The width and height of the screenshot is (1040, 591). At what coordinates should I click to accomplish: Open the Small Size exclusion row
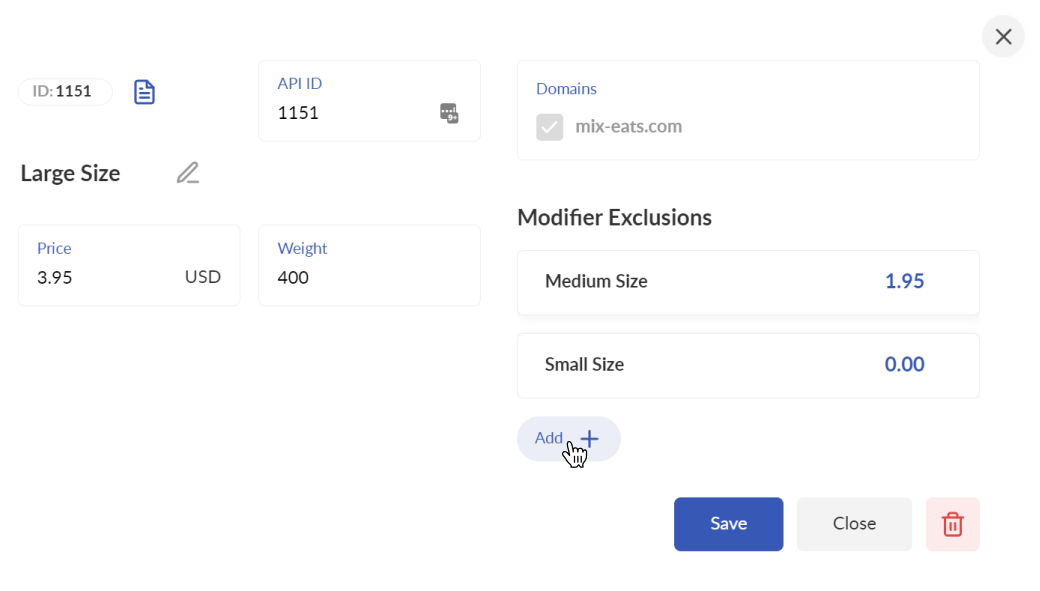748,365
